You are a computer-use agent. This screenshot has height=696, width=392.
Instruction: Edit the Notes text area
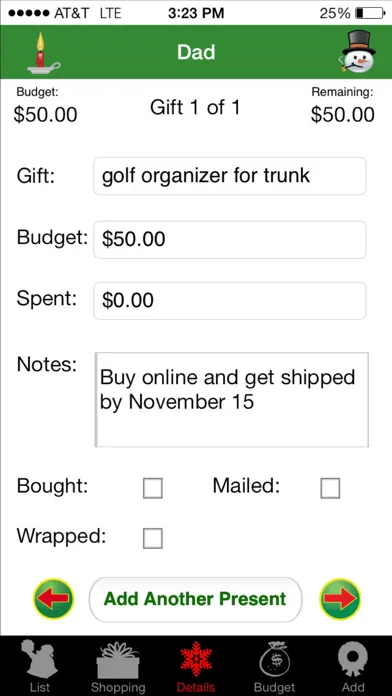pyautogui.click(x=232, y=399)
